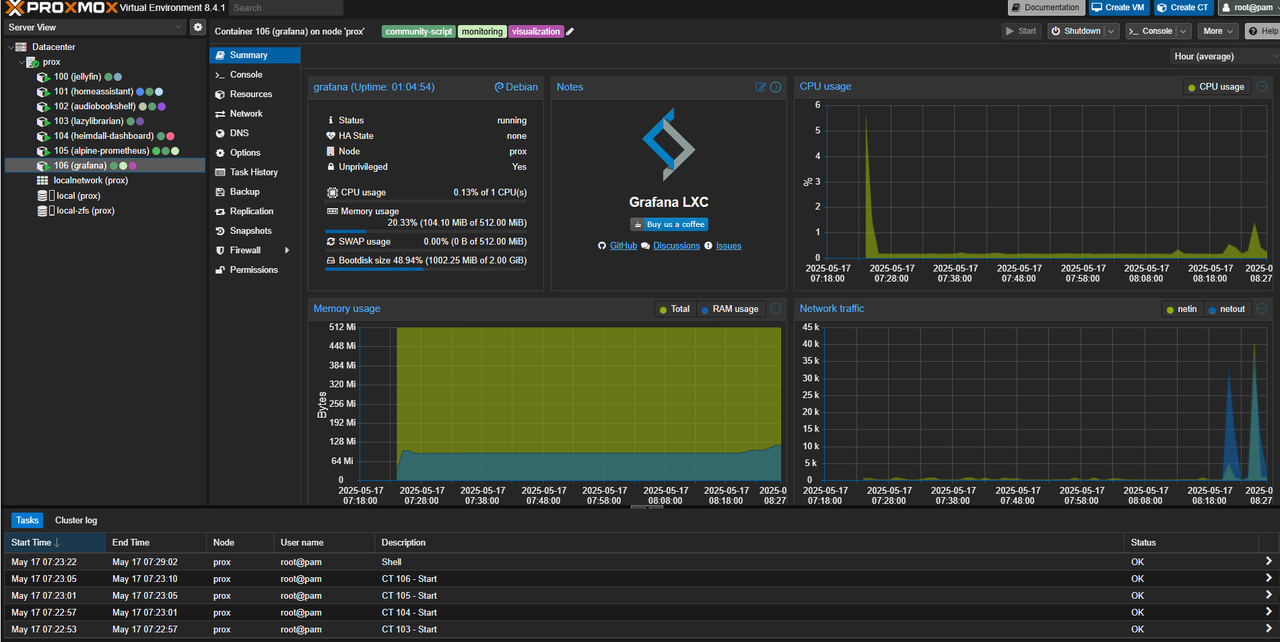Click the Issues exclamation icon

click(708, 246)
